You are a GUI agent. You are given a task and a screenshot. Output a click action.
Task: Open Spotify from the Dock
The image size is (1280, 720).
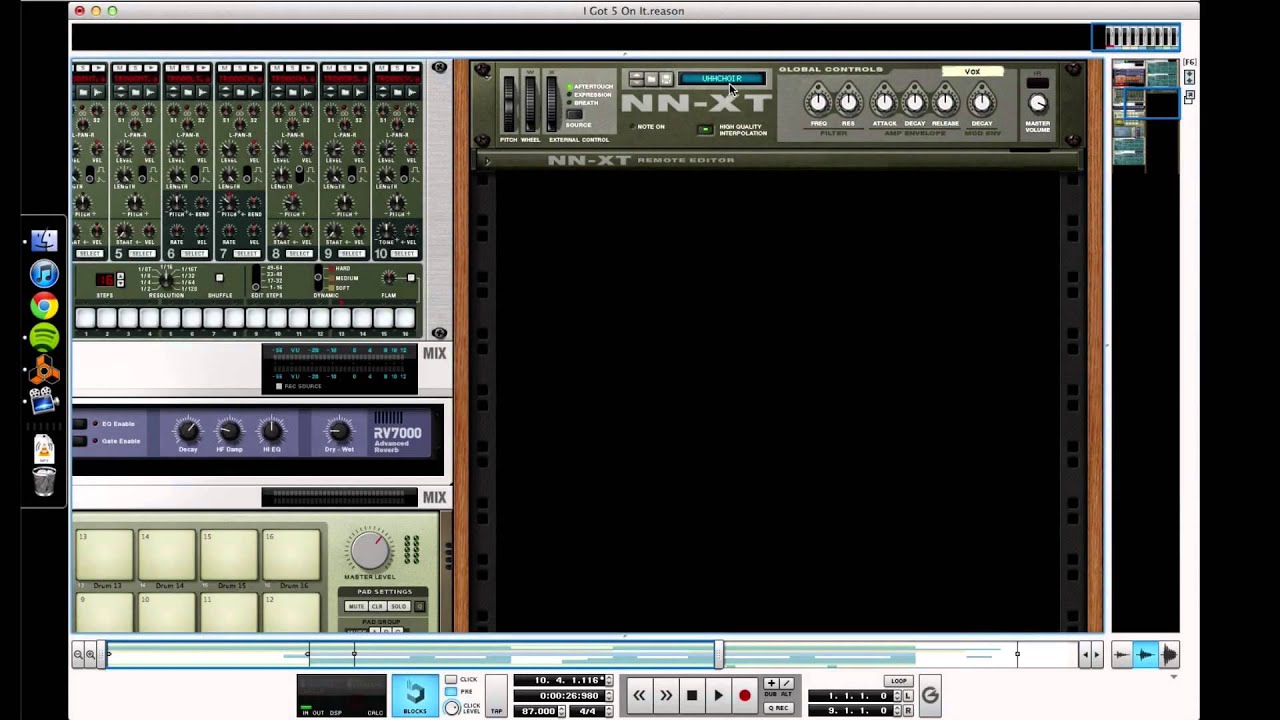pyautogui.click(x=44, y=338)
